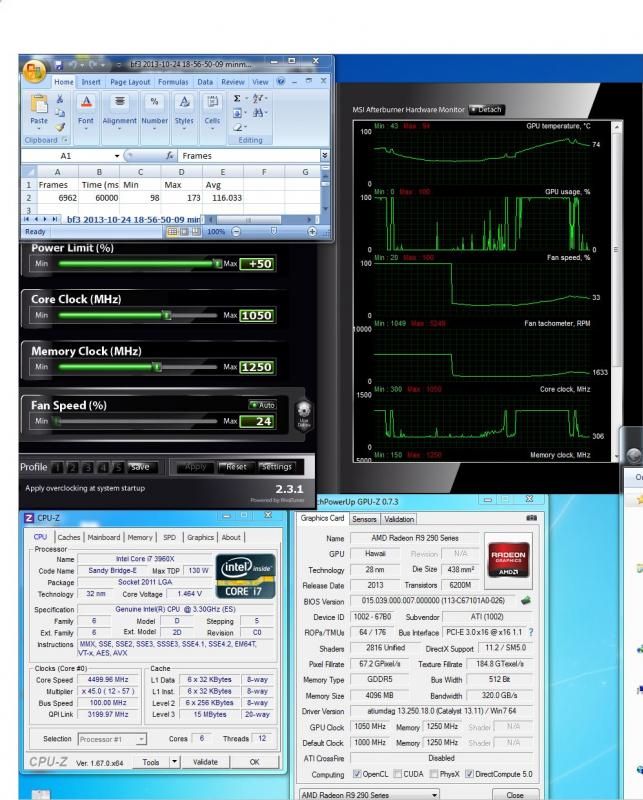Screen dimensions: 643x800
Task: Toggle OpenCL checkbox in GPU-Z
Action: coord(357,774)
